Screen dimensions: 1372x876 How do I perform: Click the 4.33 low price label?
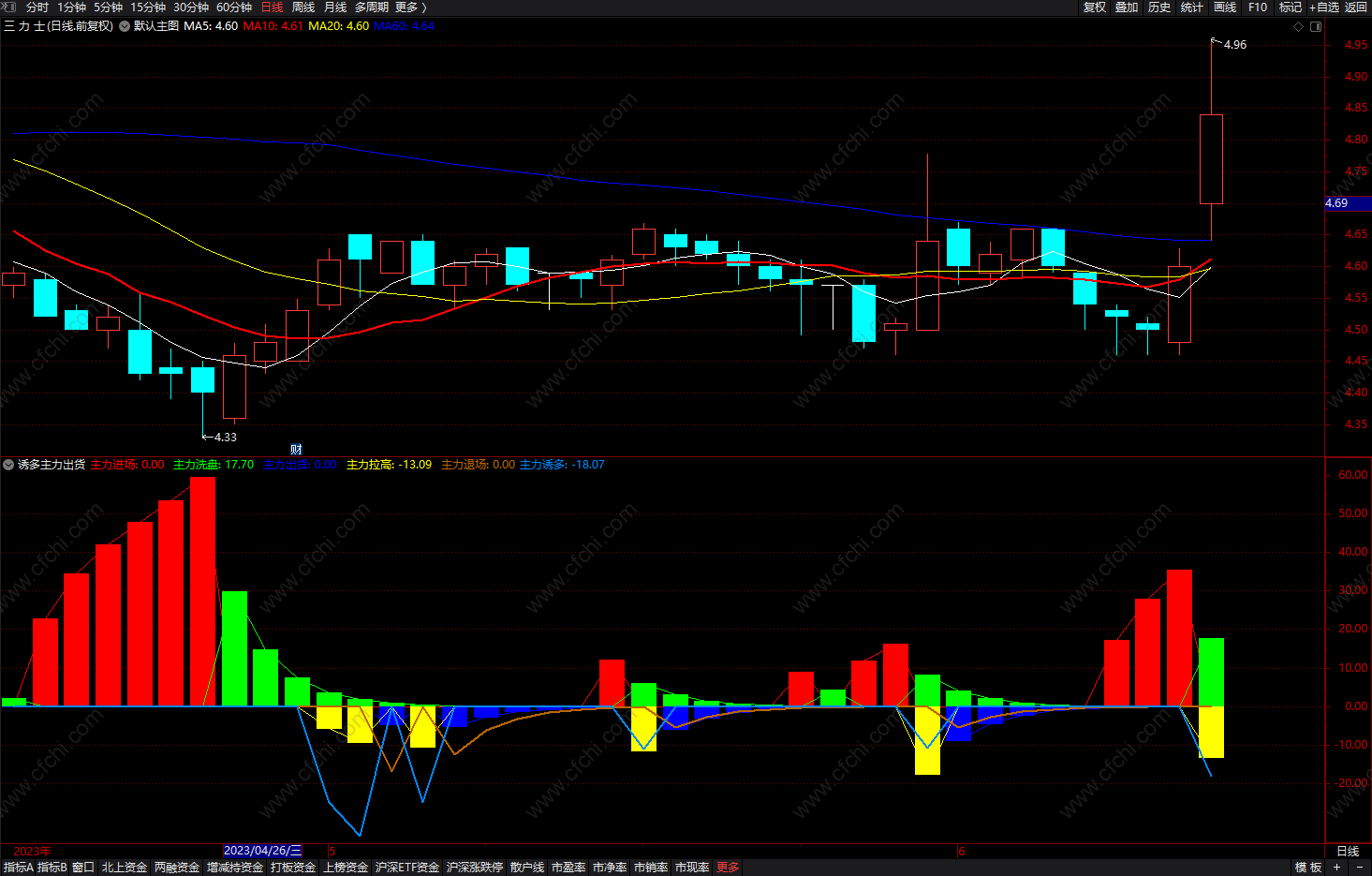[x=226, y=438]
